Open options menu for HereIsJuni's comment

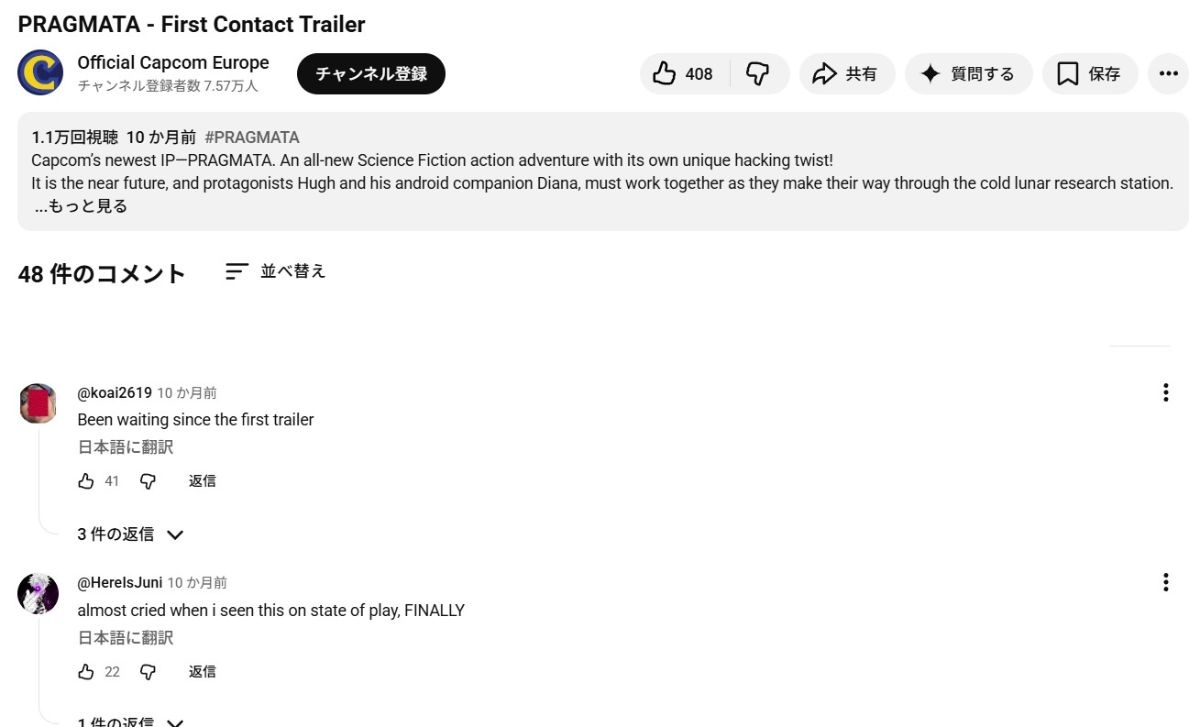1165,582
